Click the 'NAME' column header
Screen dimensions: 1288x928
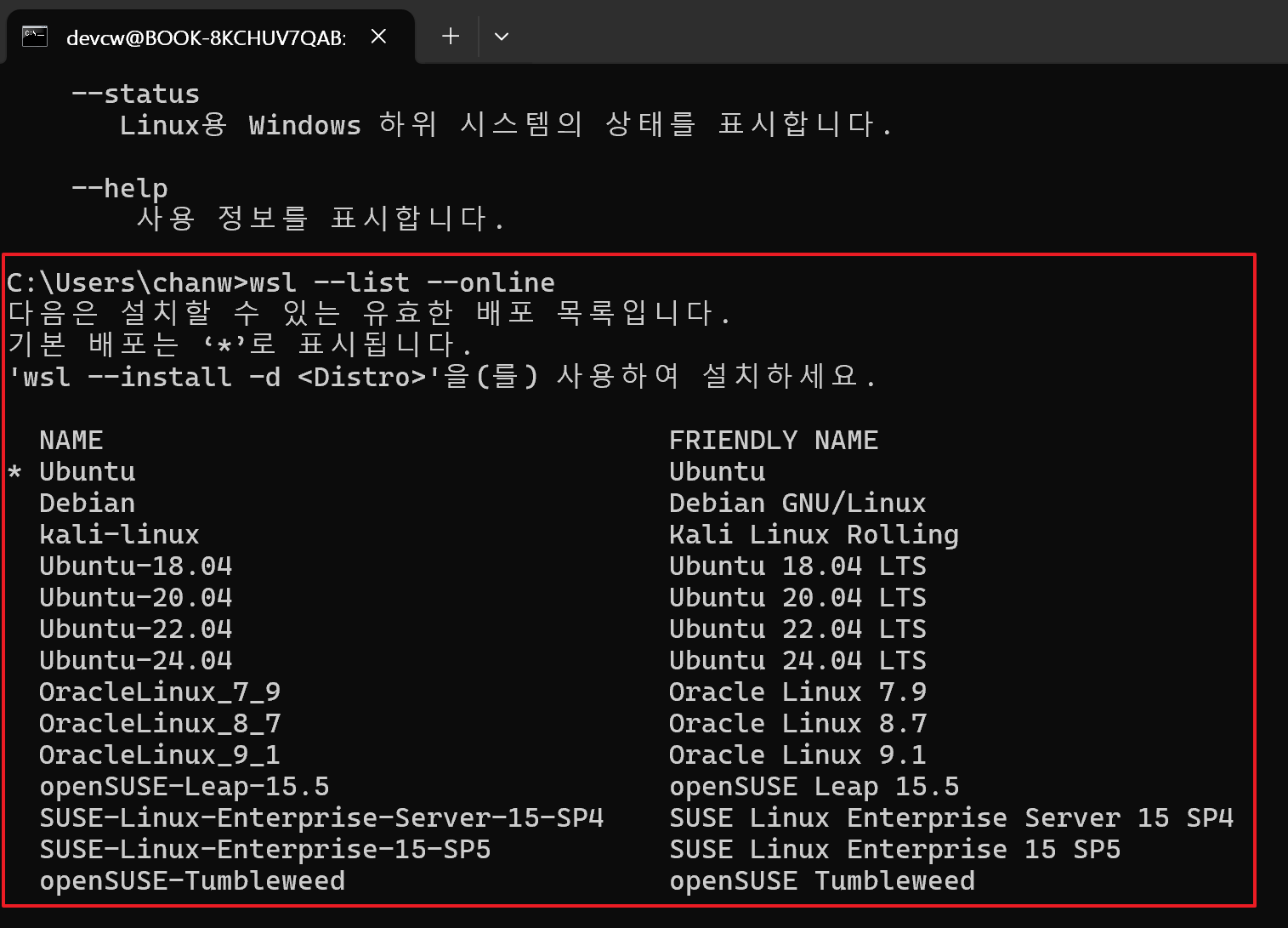(x=71, y=440)
